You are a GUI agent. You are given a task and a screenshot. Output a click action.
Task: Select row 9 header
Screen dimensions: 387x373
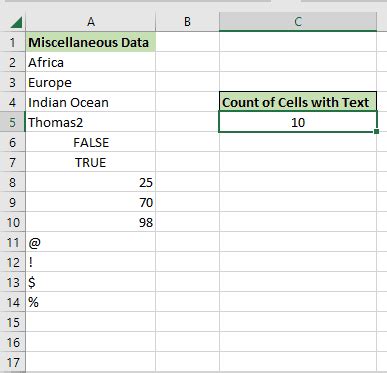coord(13,202)
